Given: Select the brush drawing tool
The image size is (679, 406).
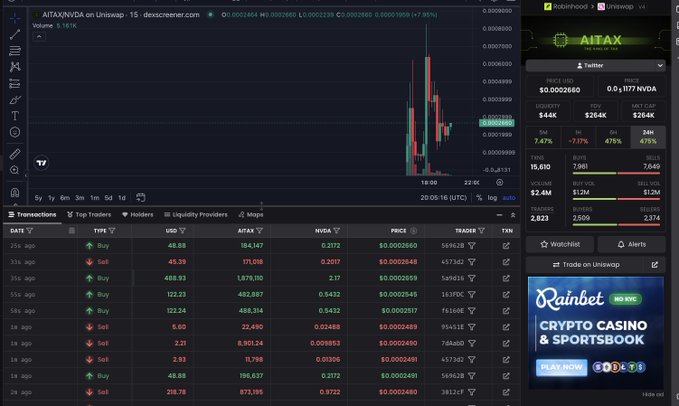Looking at the screenshot, I should coord(15,100).
